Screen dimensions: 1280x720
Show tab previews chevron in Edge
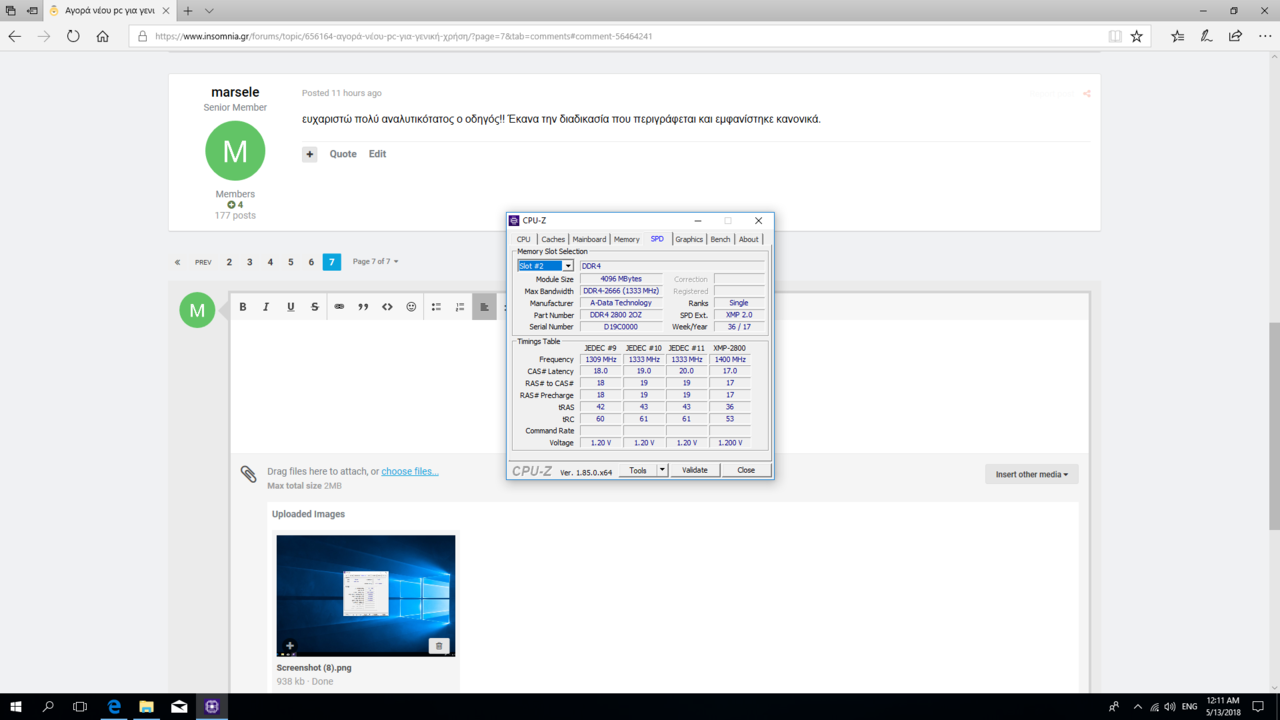coord(209,11)
